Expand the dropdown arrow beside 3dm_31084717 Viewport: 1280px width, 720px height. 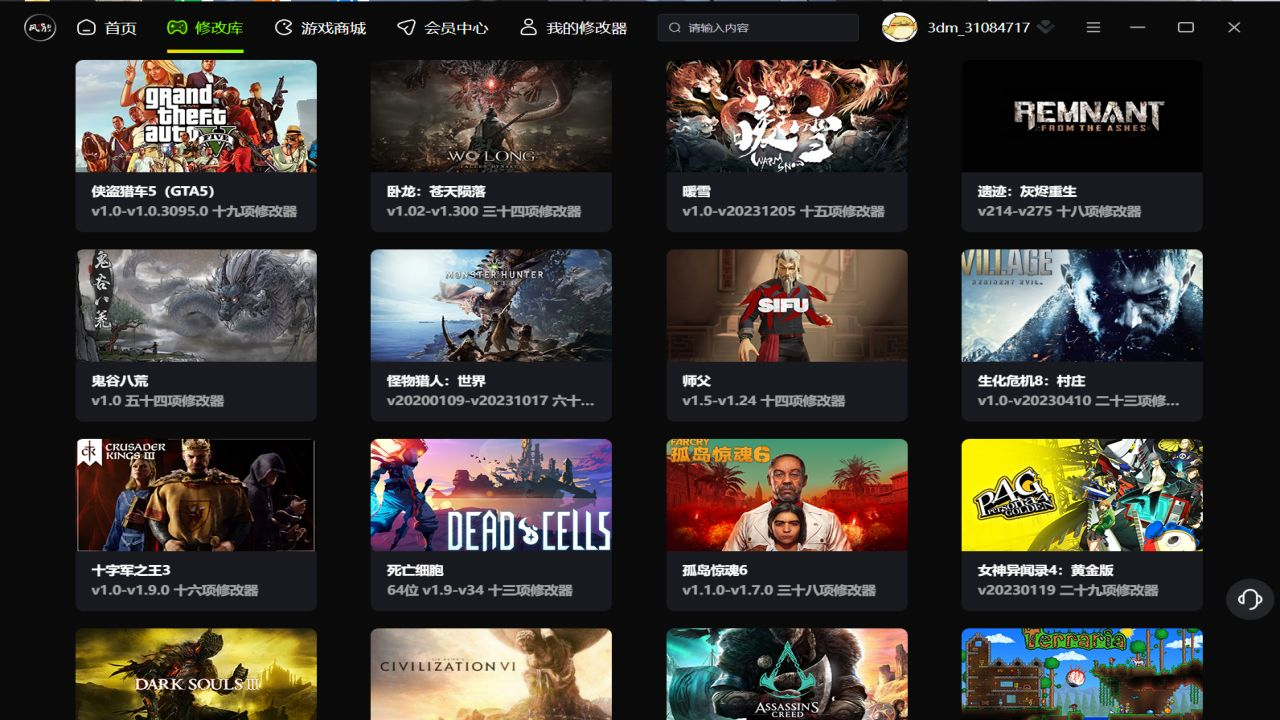[1046, 28]
